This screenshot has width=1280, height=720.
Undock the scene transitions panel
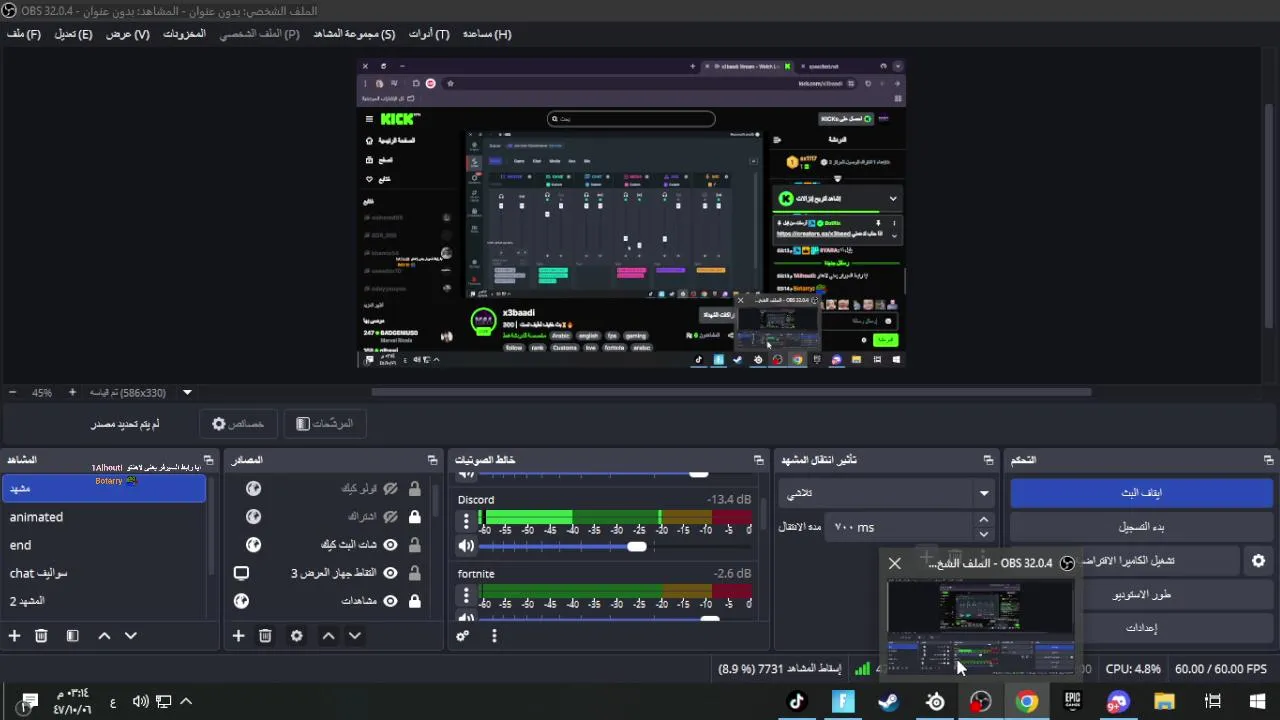coord(989,460)
